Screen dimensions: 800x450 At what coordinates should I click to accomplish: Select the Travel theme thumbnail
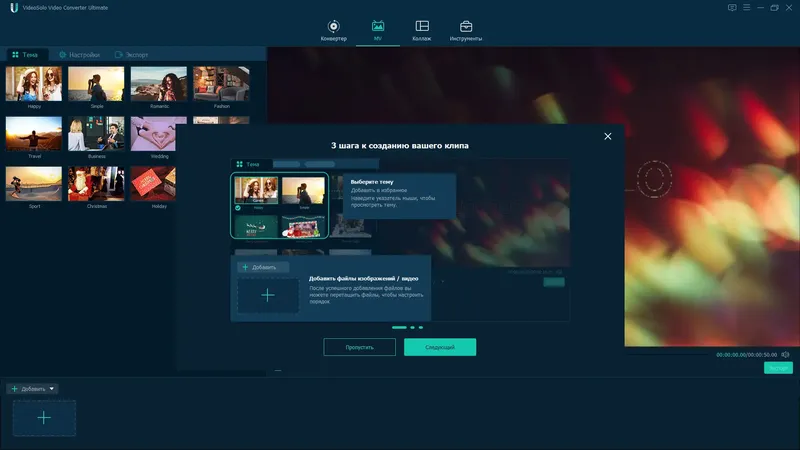click(34, 134)
